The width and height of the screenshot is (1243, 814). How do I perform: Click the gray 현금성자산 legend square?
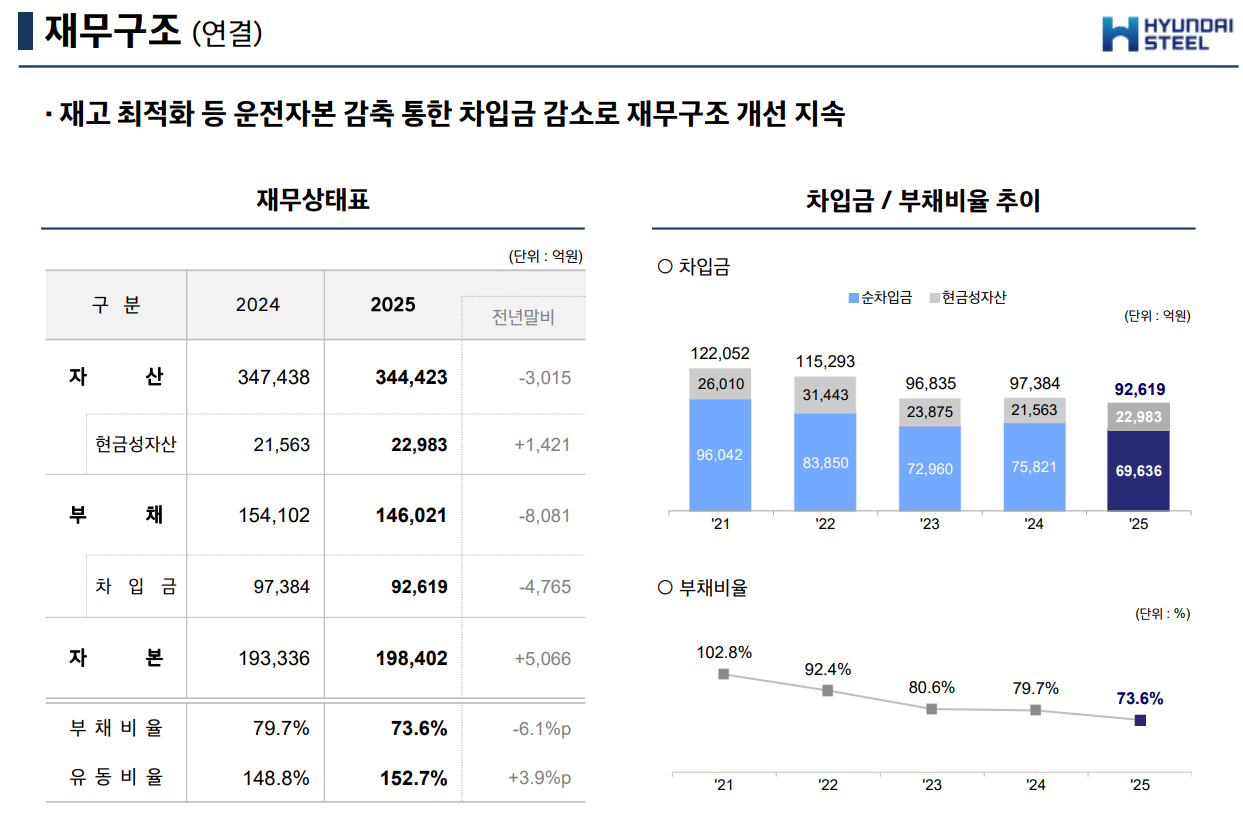[935, 298]
